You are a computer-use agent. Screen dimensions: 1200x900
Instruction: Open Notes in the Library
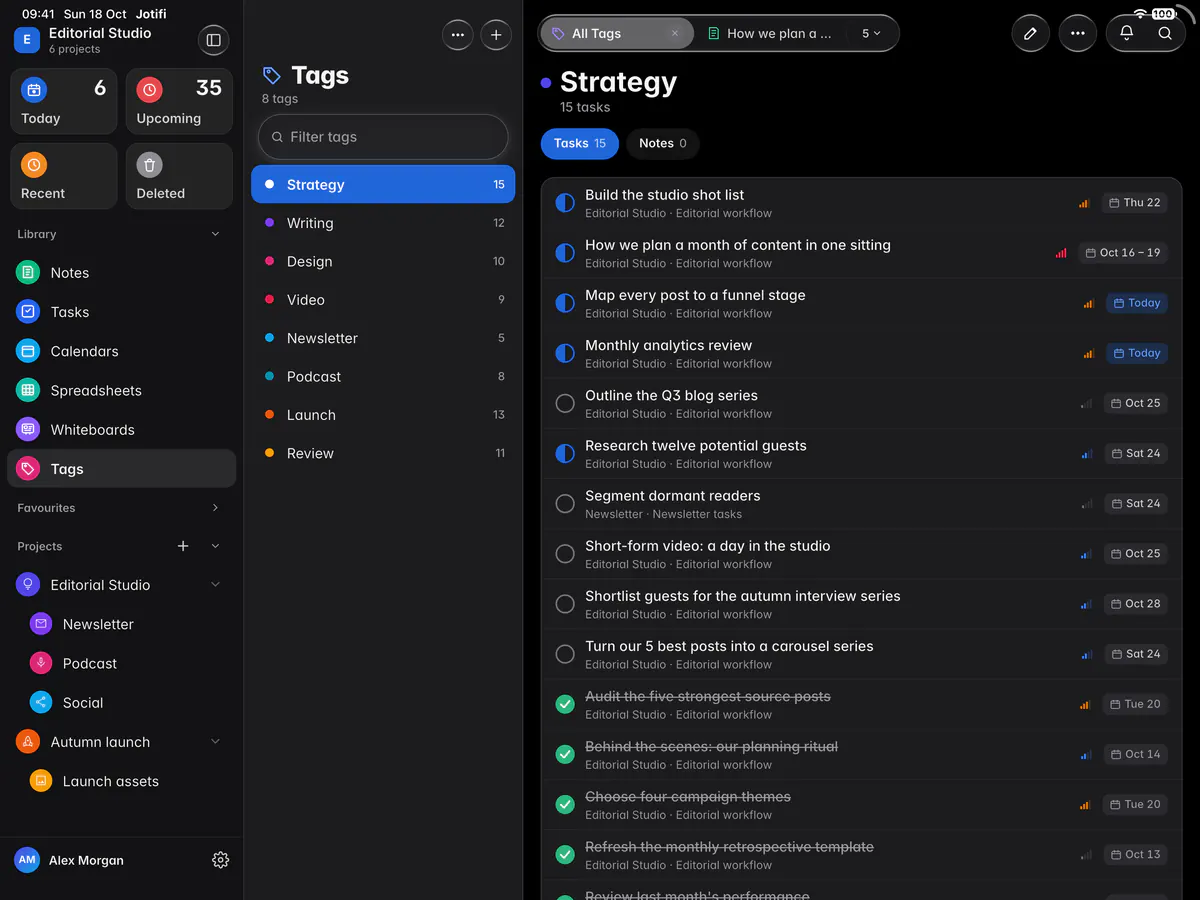click(x=121, y=273)
